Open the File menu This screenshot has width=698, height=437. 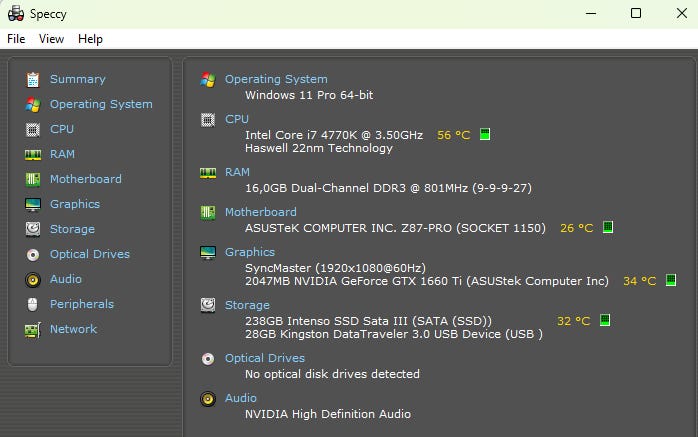pyautogui.click(x=16, y=39)
